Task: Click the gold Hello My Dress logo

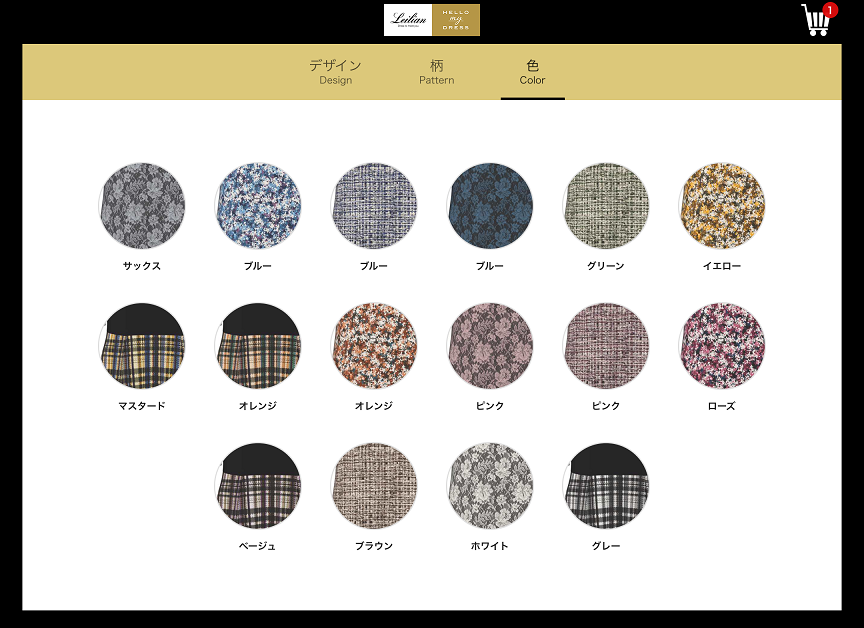Action: tap(456, 20)
